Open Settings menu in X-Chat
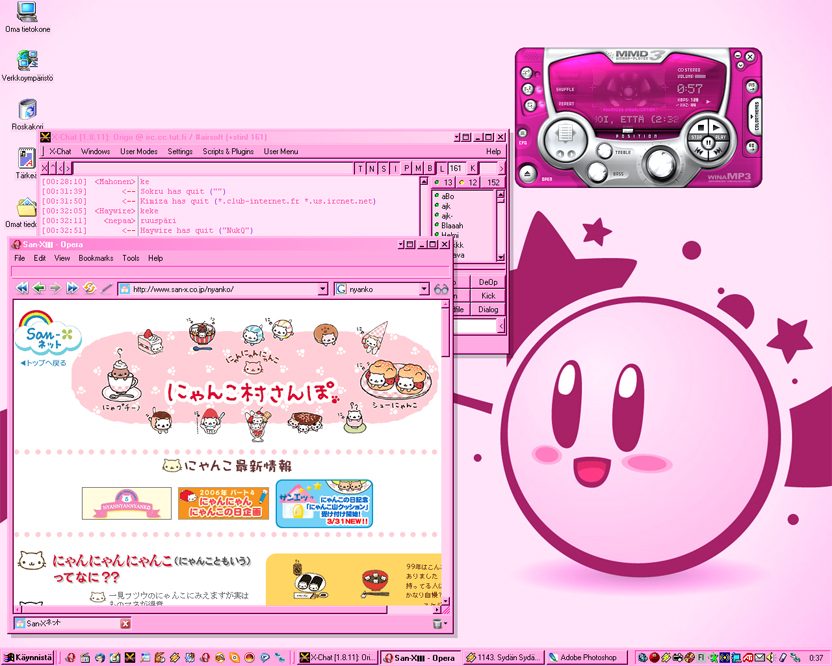This screenshot has width=832, height=666. pyautogui.click(x=180, y=151)
